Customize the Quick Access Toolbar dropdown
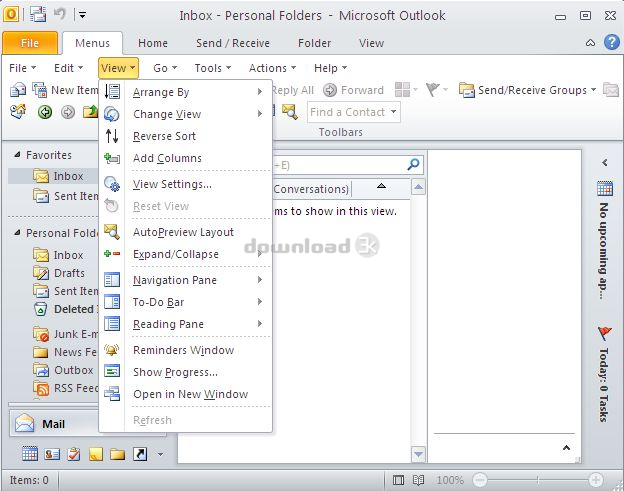This screenshot has height=491, width=624. coord(82,15)
